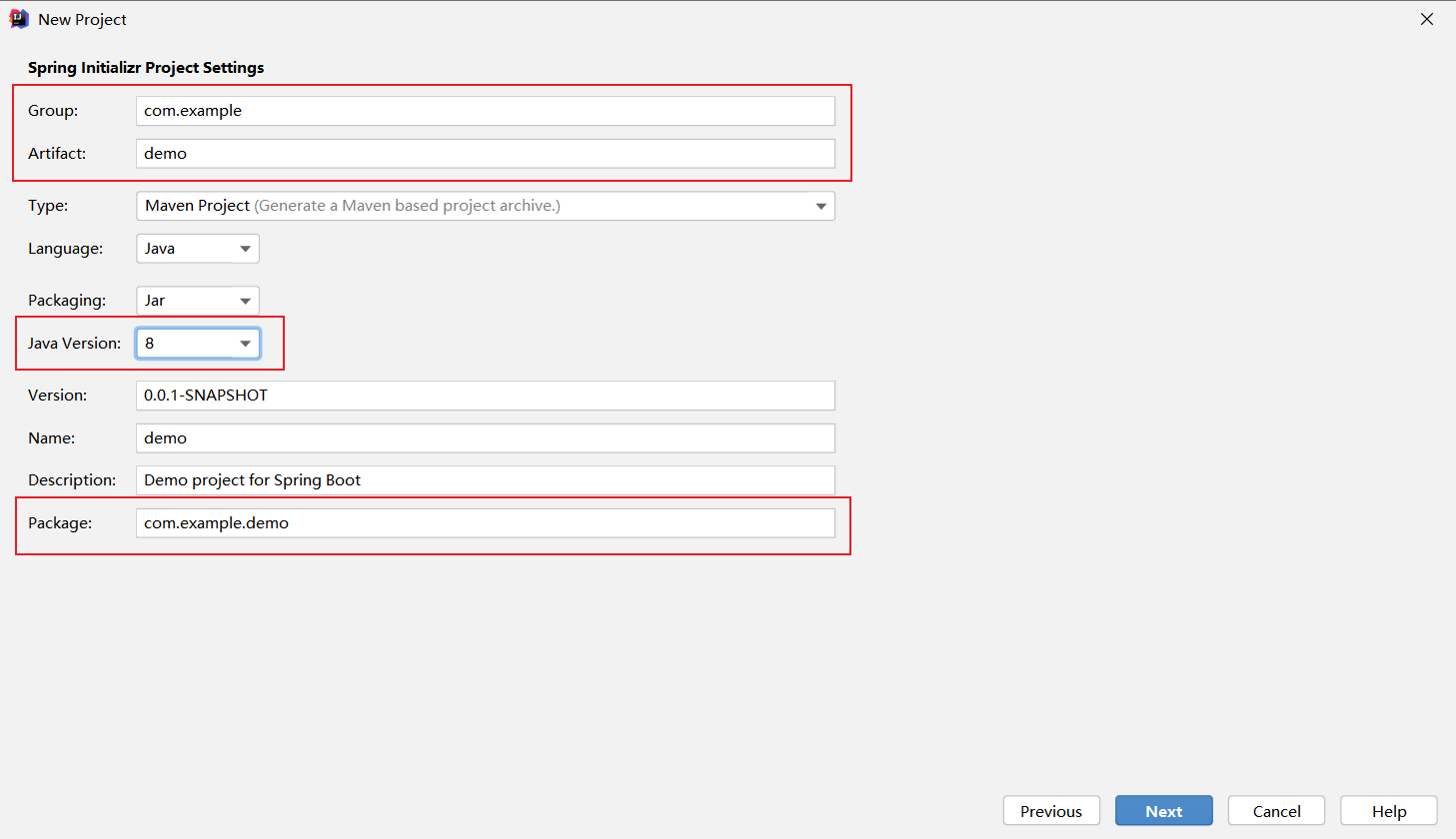Click the Package: label
This screenshot has width=1456, height=839.
click(x=60, y=523)
